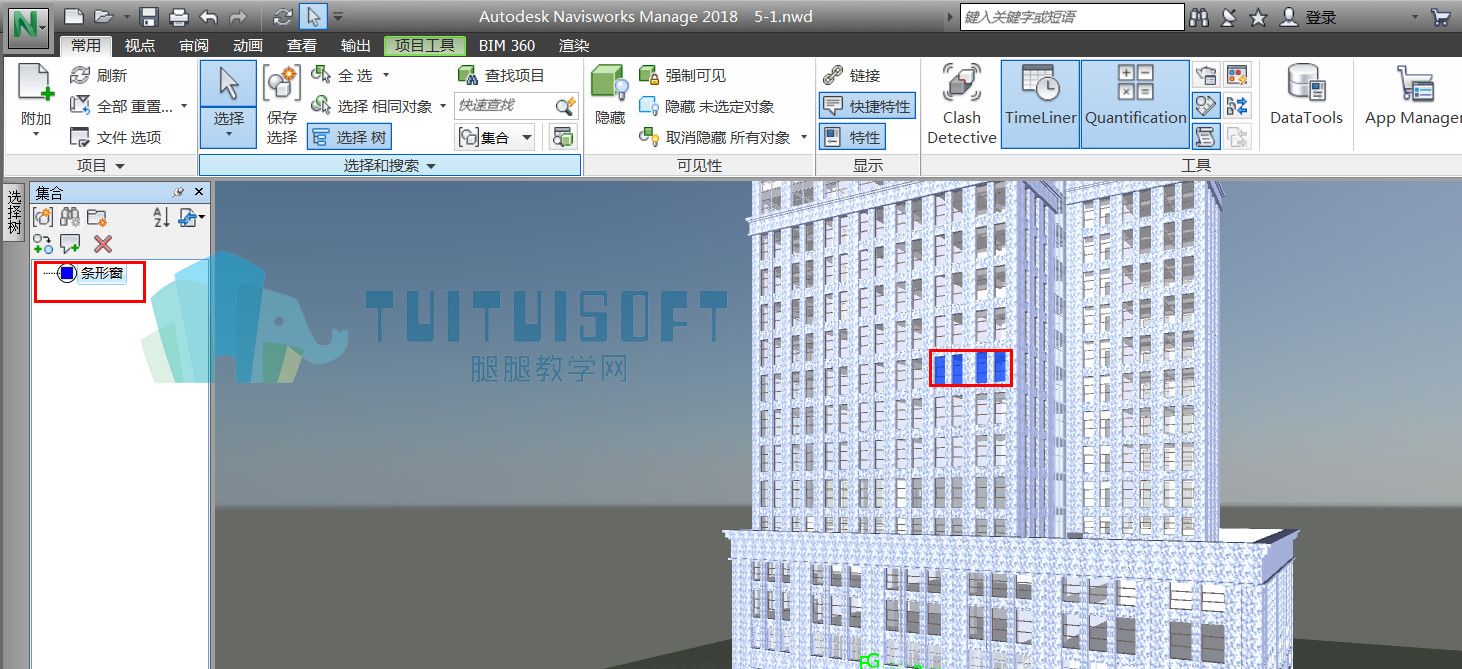Create a new folder in Sets panel
Screen dimensions: 1462x669
pyautogui.click(x=97, y=217)
